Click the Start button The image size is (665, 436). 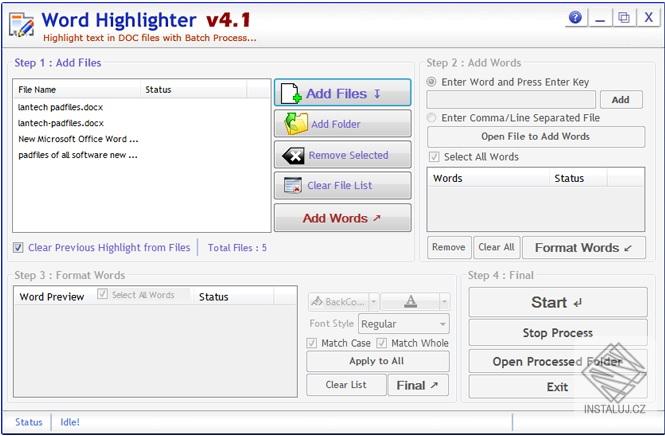click(x=558, y=302)
